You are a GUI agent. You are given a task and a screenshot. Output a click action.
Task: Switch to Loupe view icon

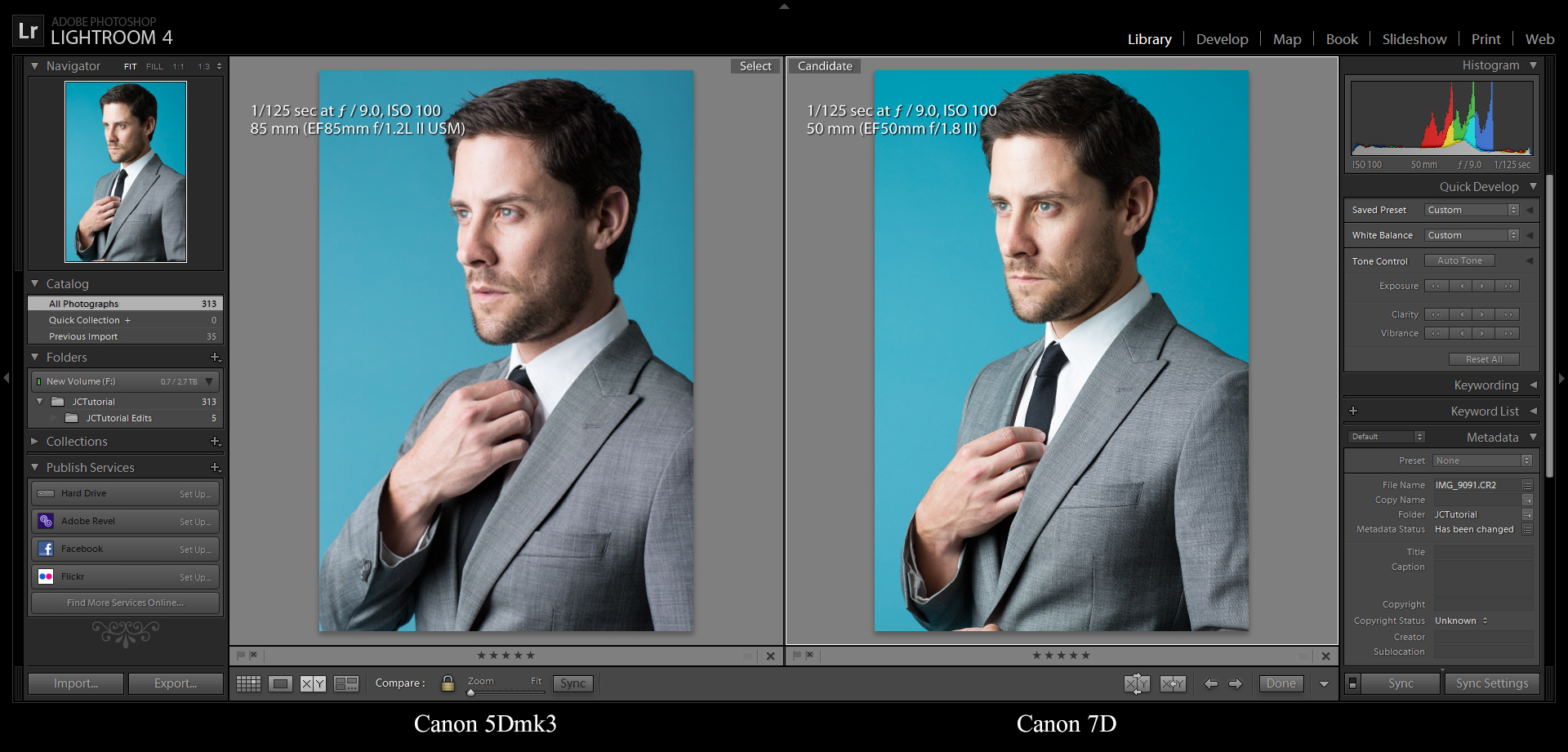(x=281, y=683)
